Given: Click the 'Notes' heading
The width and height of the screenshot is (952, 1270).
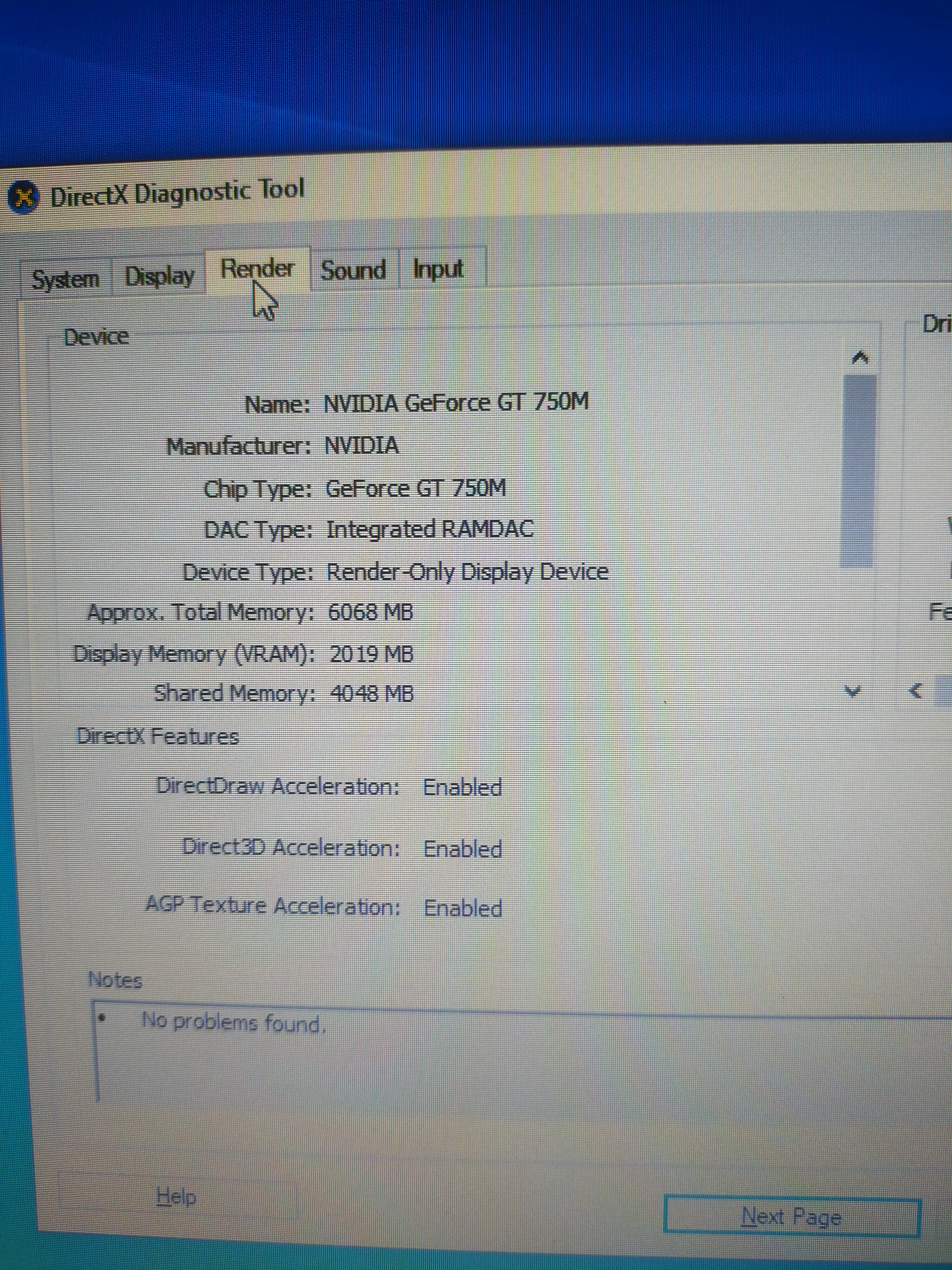Looking at the screenshot, I should 115,979.
